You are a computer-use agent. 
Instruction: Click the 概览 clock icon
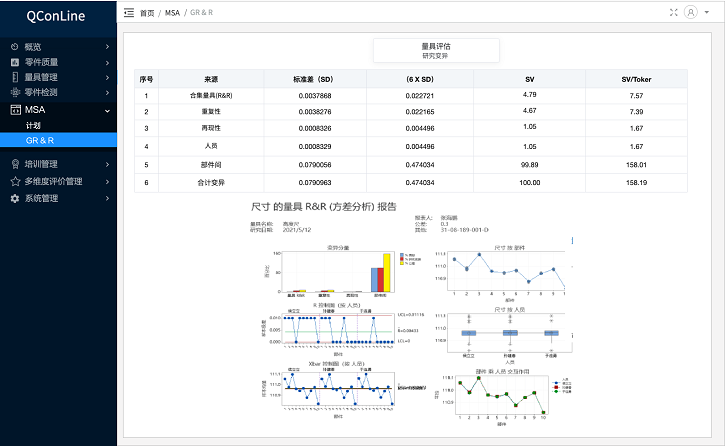point(15,47)
